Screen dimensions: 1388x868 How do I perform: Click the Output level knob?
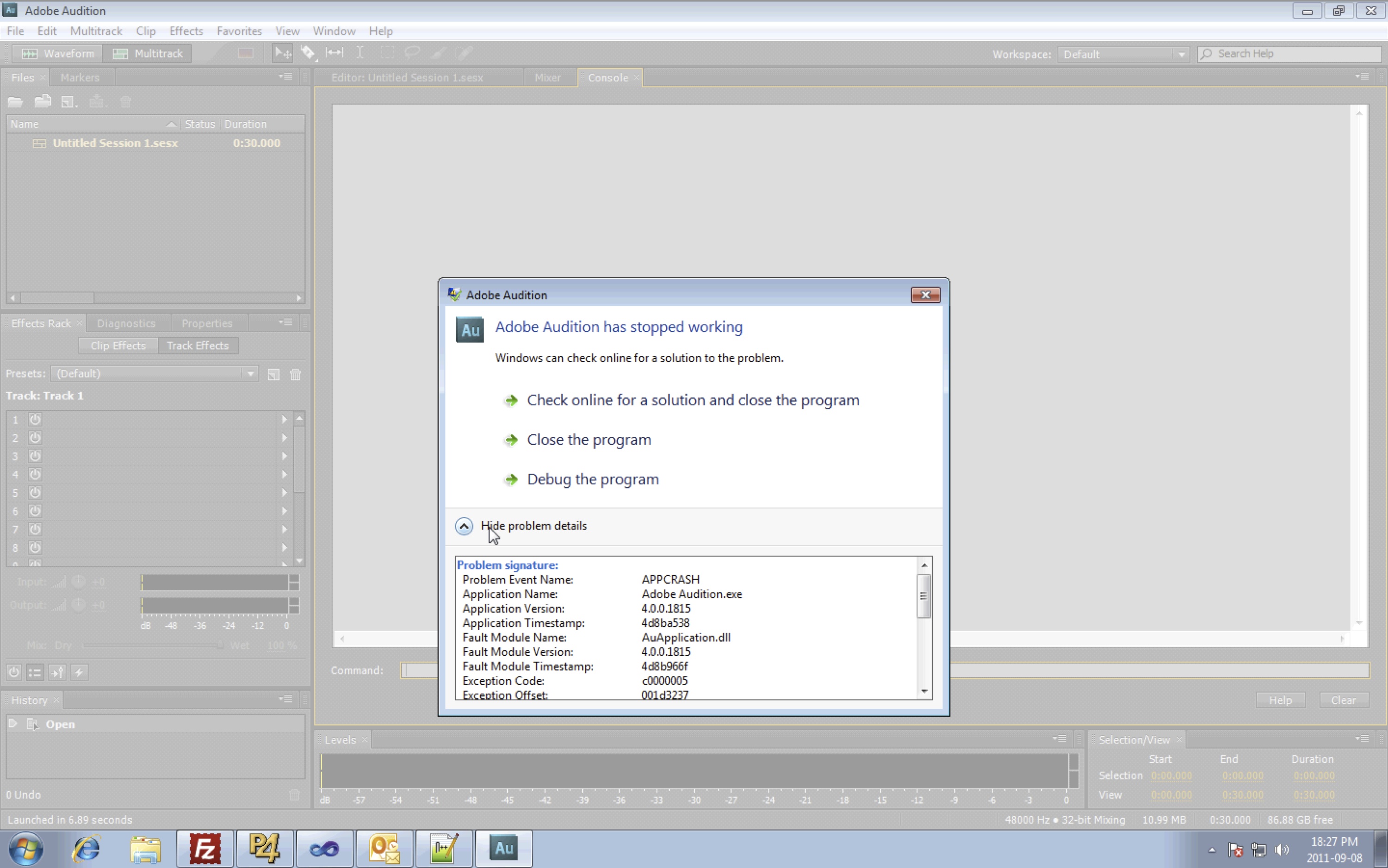79,604
